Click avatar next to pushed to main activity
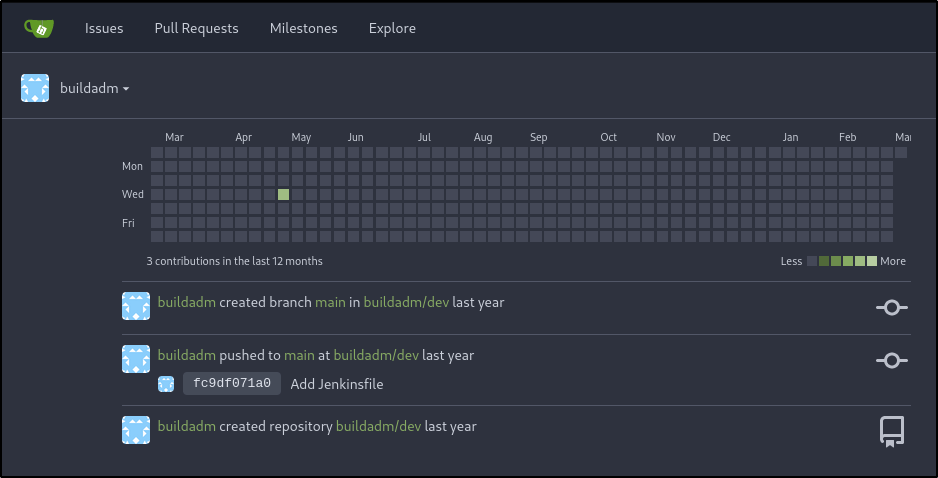 click(x=136, y=359)
